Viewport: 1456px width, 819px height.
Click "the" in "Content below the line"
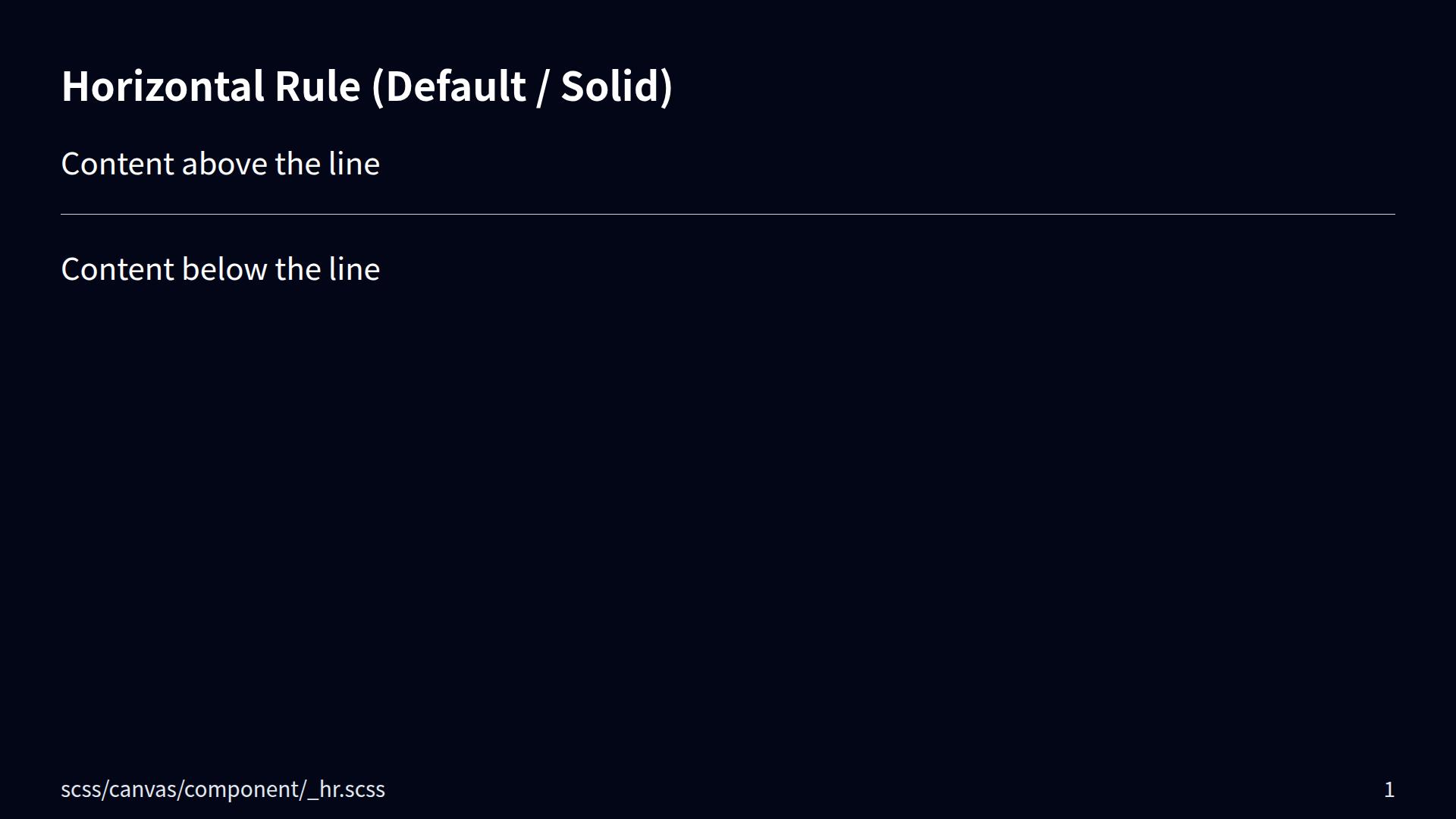point(298,269)
